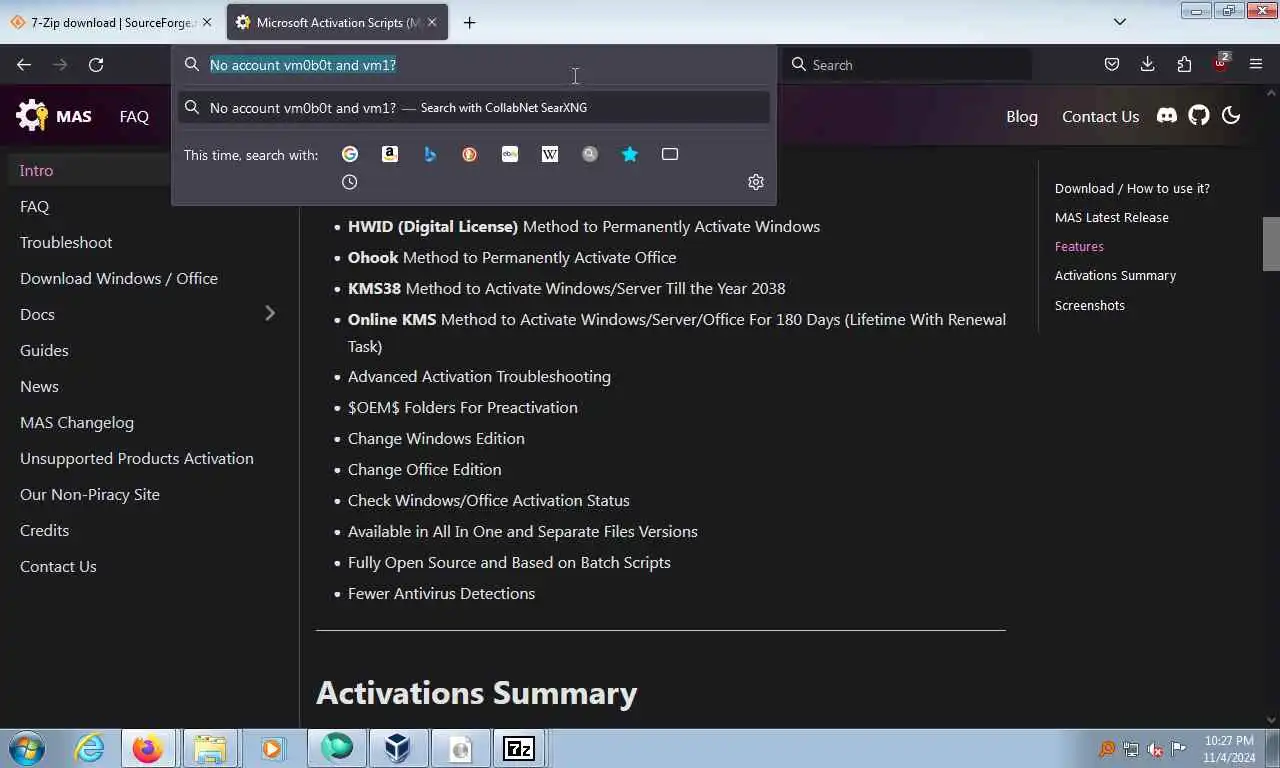Click the Search box in the toolbar
The width and height of the screenshot is (1280, 768).
point(908,64)
